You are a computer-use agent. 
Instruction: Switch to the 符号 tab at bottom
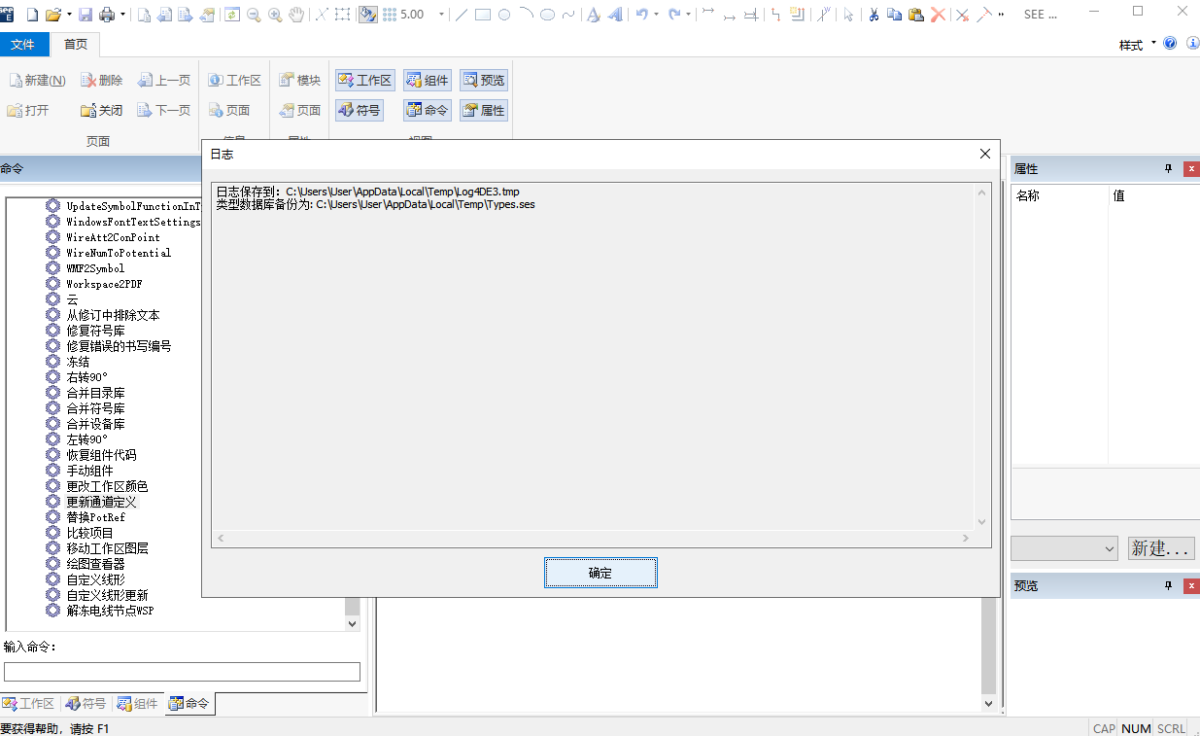tap(86, 704)
